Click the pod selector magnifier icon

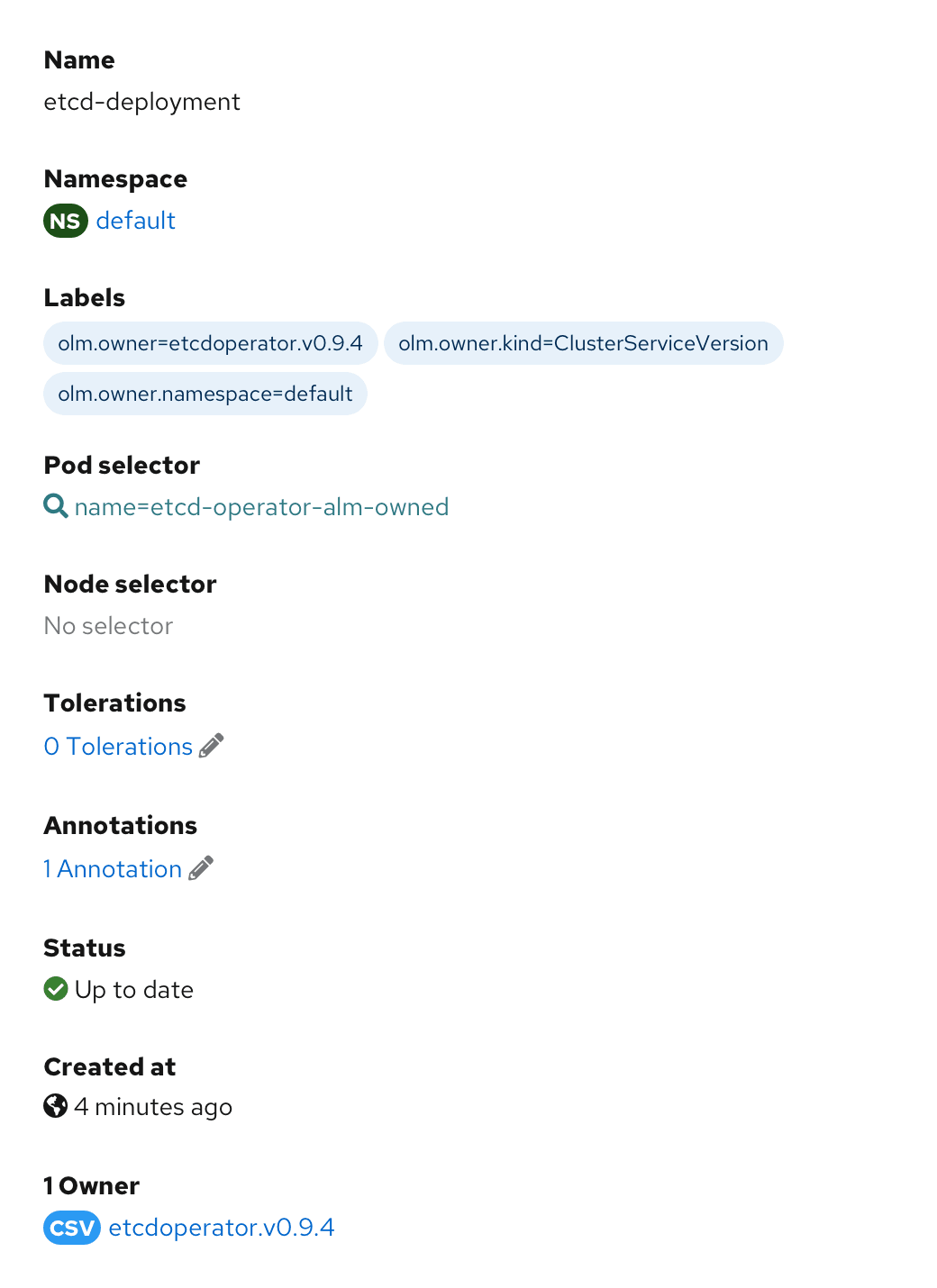56,506
